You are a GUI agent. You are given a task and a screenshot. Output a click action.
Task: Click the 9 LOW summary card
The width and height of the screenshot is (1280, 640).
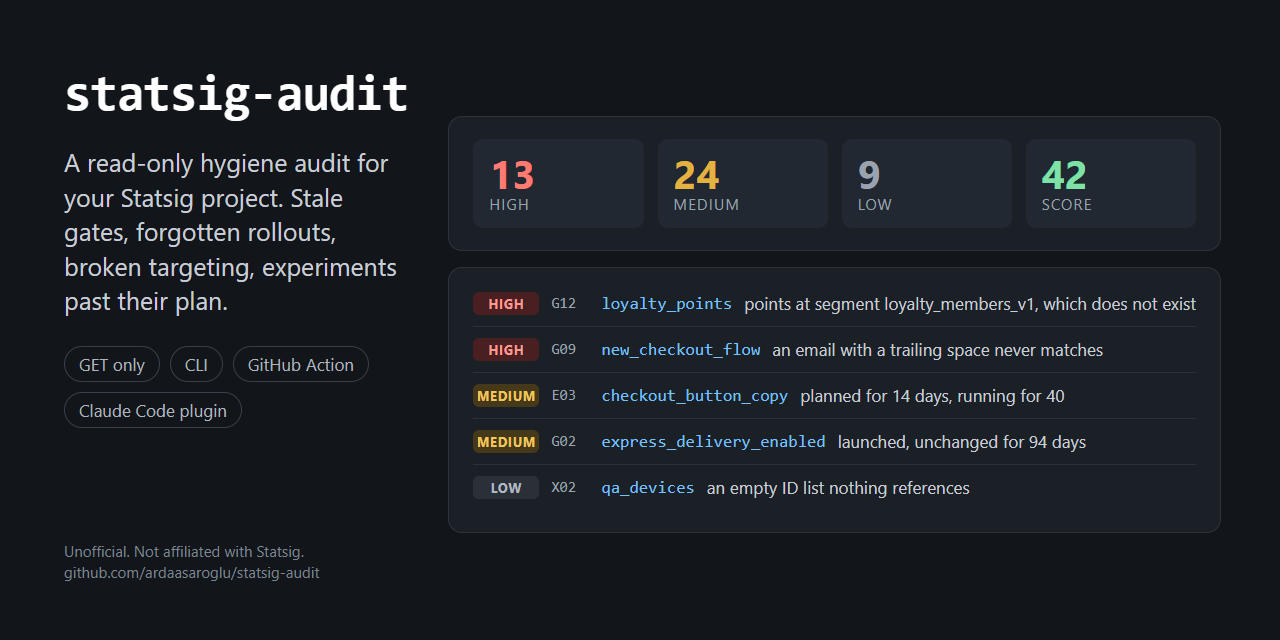click(927, 184)
